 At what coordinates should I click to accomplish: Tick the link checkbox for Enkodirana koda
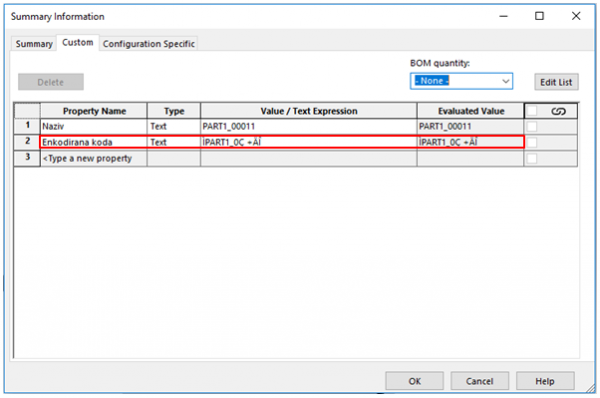(532, 142)
